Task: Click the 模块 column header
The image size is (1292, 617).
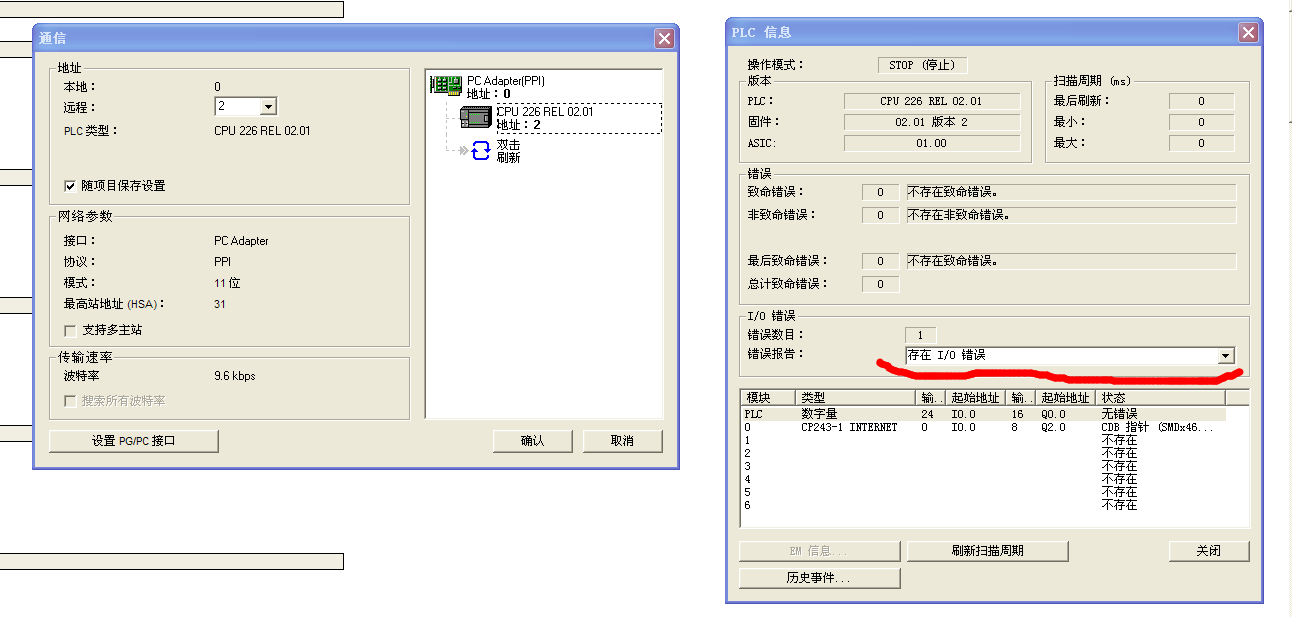Action: pyautogui.click(x=767, y=398)
